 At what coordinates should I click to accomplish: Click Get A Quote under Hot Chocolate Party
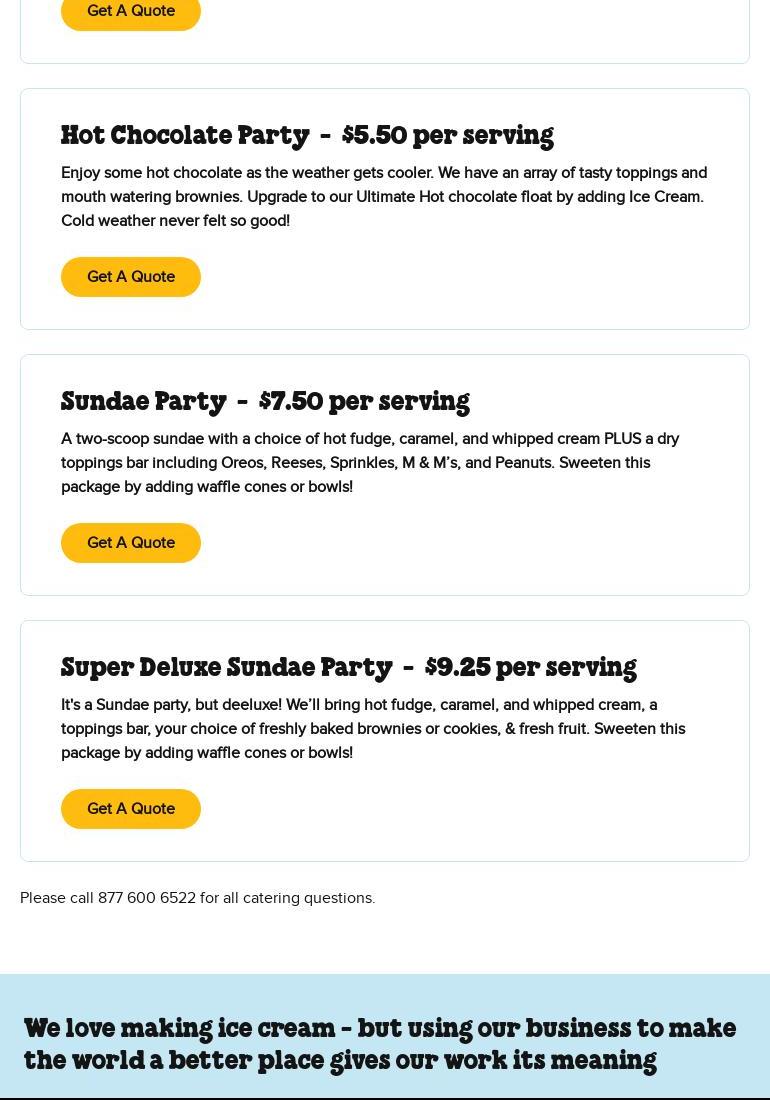(x=131, y=277)
